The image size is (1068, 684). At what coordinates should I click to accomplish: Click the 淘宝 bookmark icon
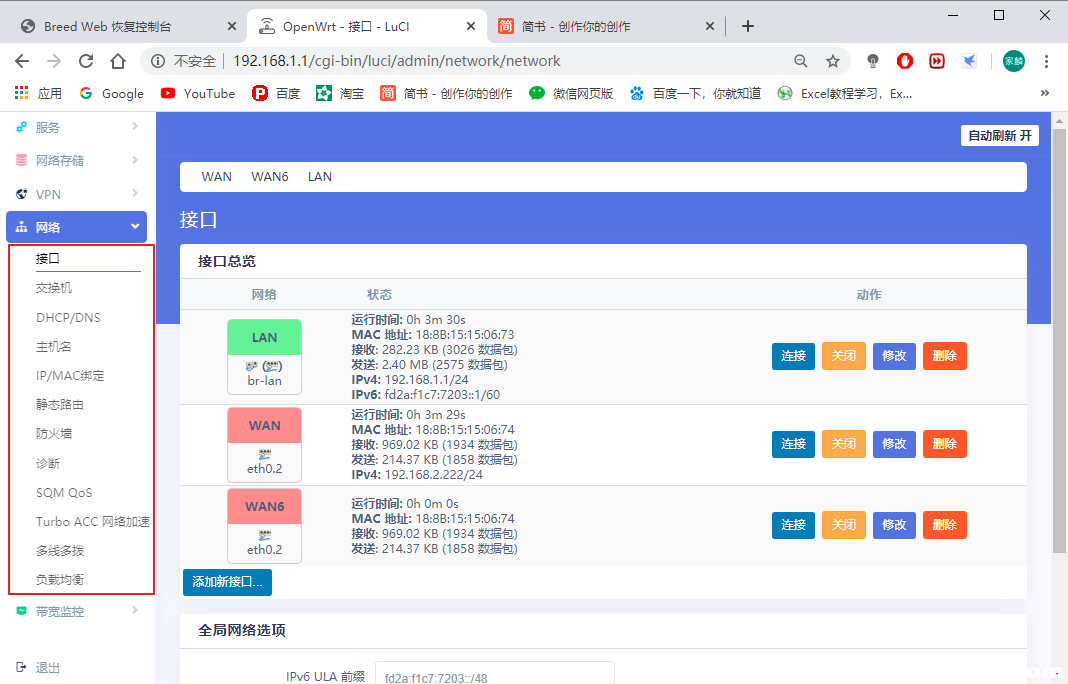click(322, 93)
